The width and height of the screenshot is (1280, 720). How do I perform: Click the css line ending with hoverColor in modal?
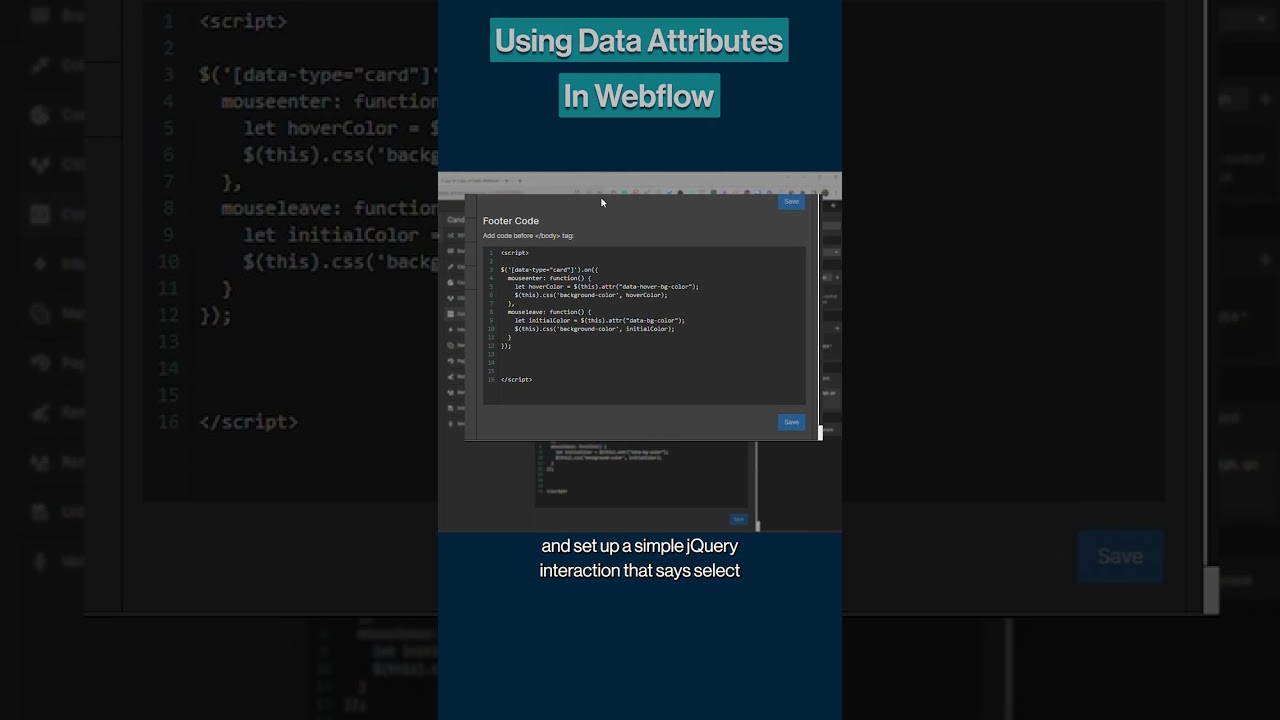click(x=591, y=295)
